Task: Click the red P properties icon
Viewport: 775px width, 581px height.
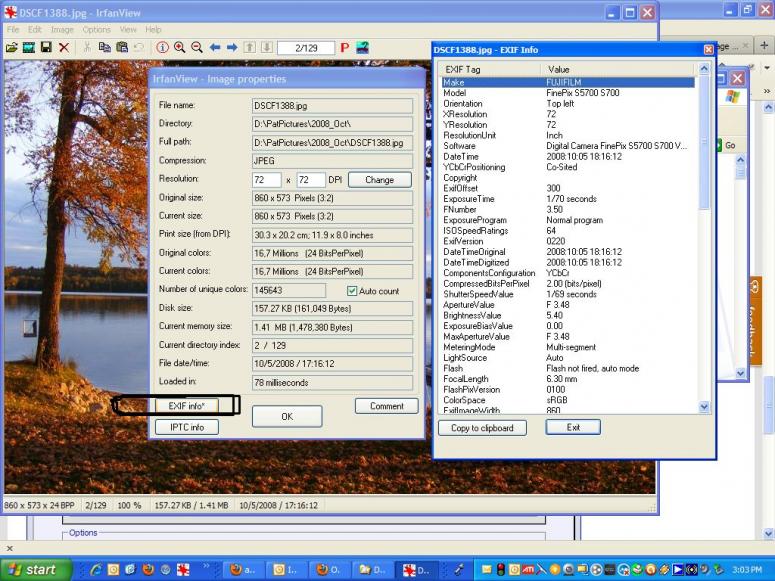Action: point(345,47)
